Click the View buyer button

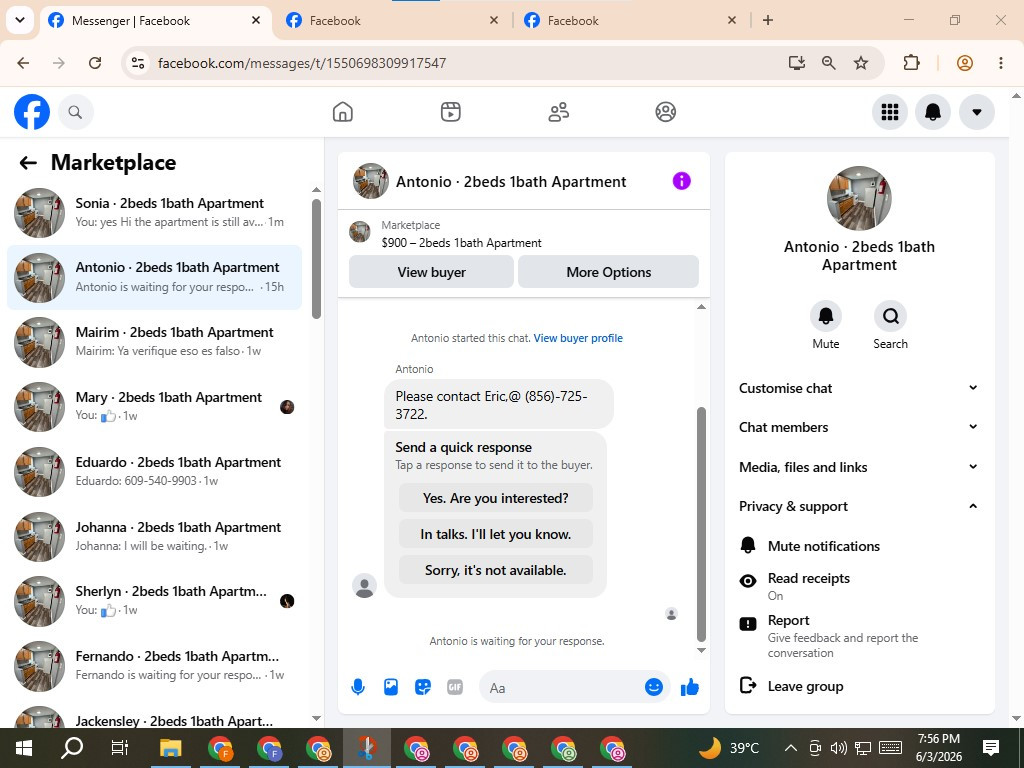[431, 272]
